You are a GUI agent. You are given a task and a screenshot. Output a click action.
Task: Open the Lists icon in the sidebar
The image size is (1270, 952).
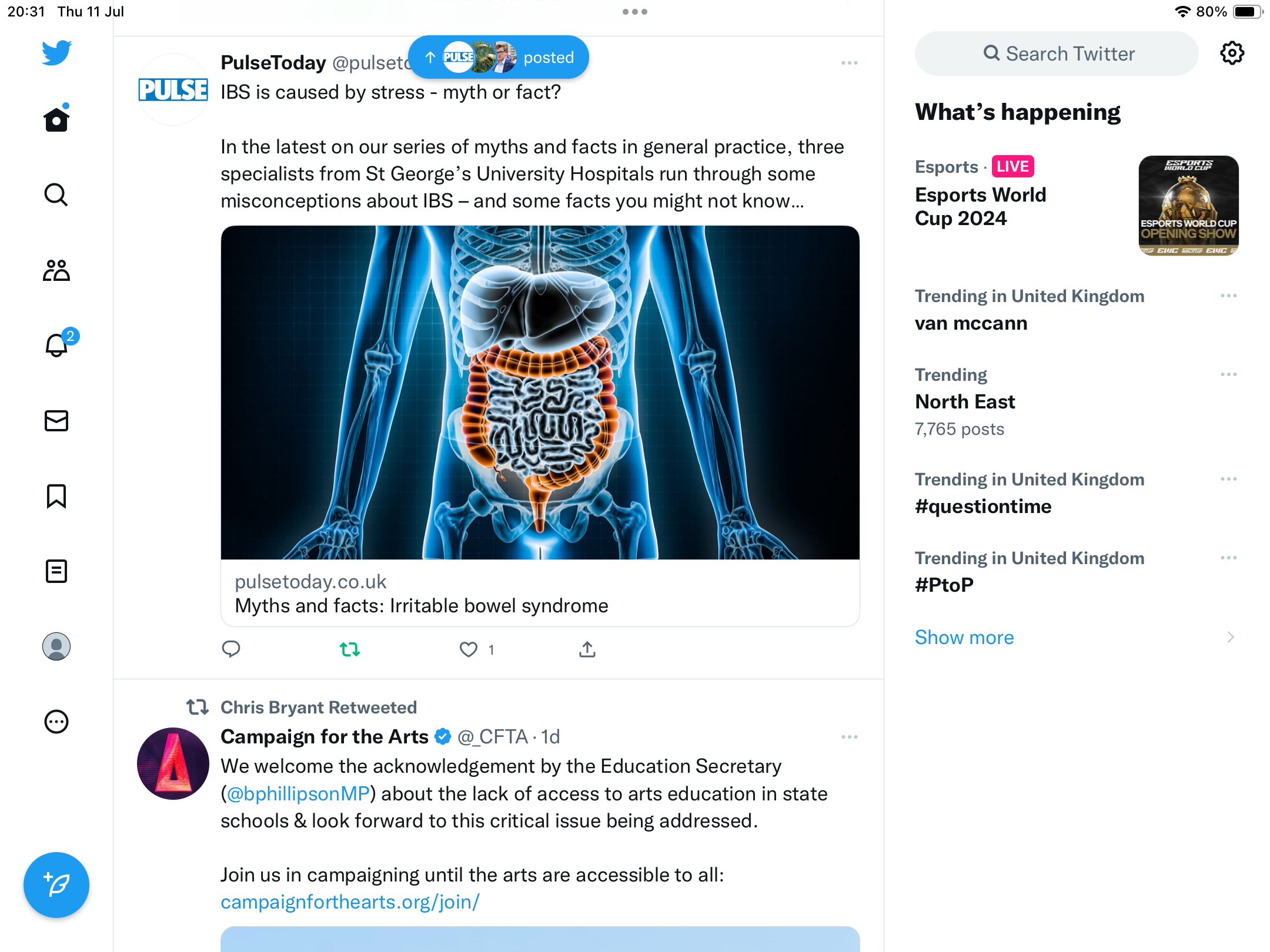56,571
